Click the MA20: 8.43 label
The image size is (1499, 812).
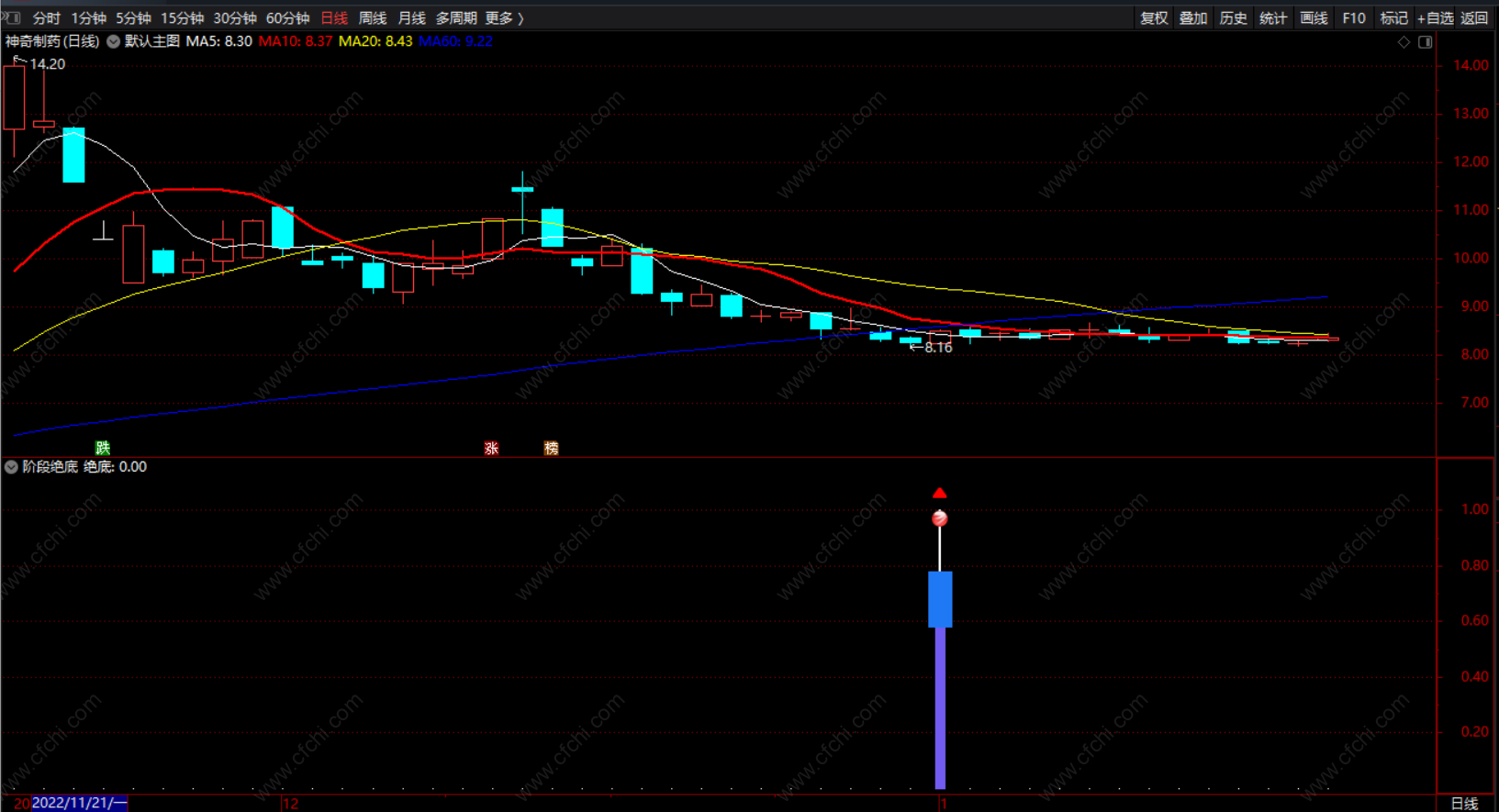coord(375,41)
